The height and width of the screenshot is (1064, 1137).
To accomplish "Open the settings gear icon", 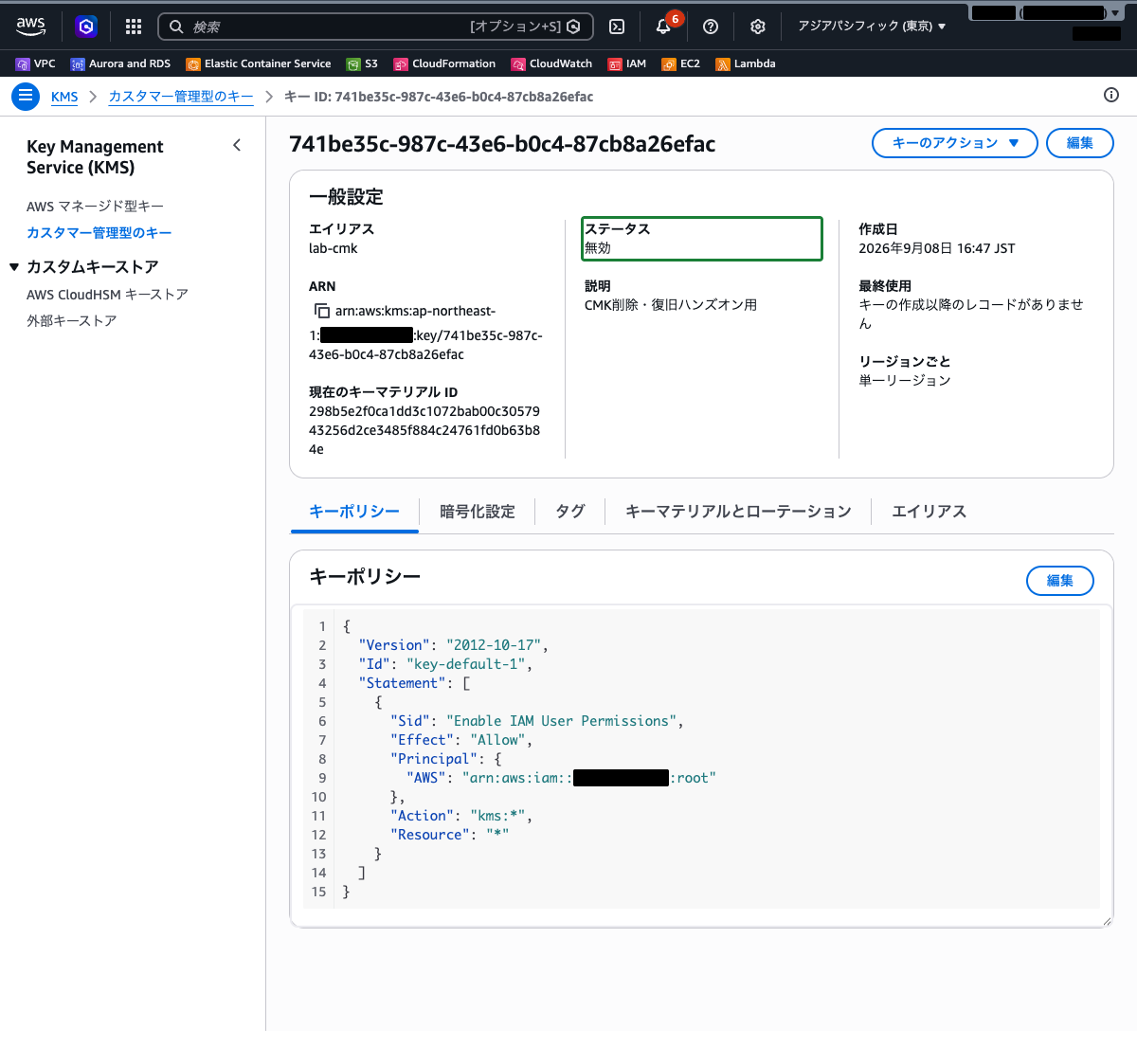I will click(757, 27).
